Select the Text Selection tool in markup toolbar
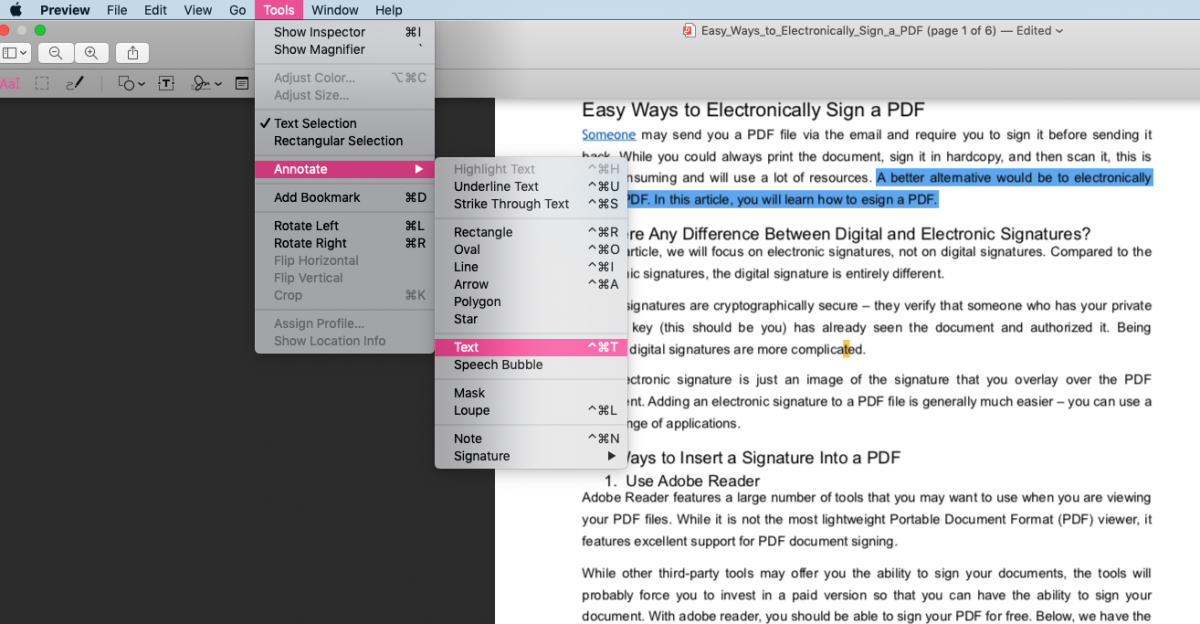This screenshot has width=1200, height=624. coord(9,84)
